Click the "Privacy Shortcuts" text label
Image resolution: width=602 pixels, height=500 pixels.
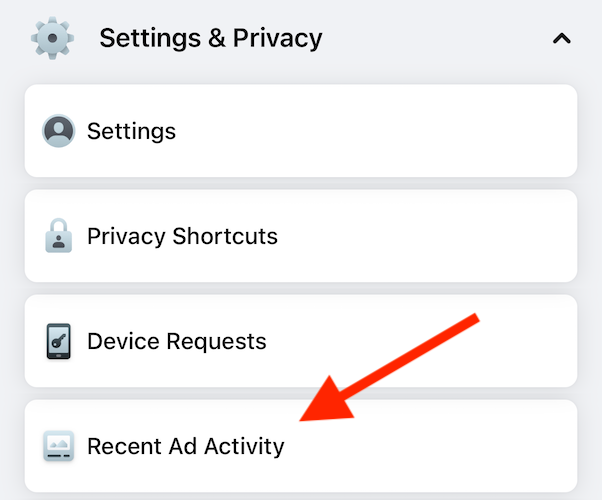click(x=182, y=237)
